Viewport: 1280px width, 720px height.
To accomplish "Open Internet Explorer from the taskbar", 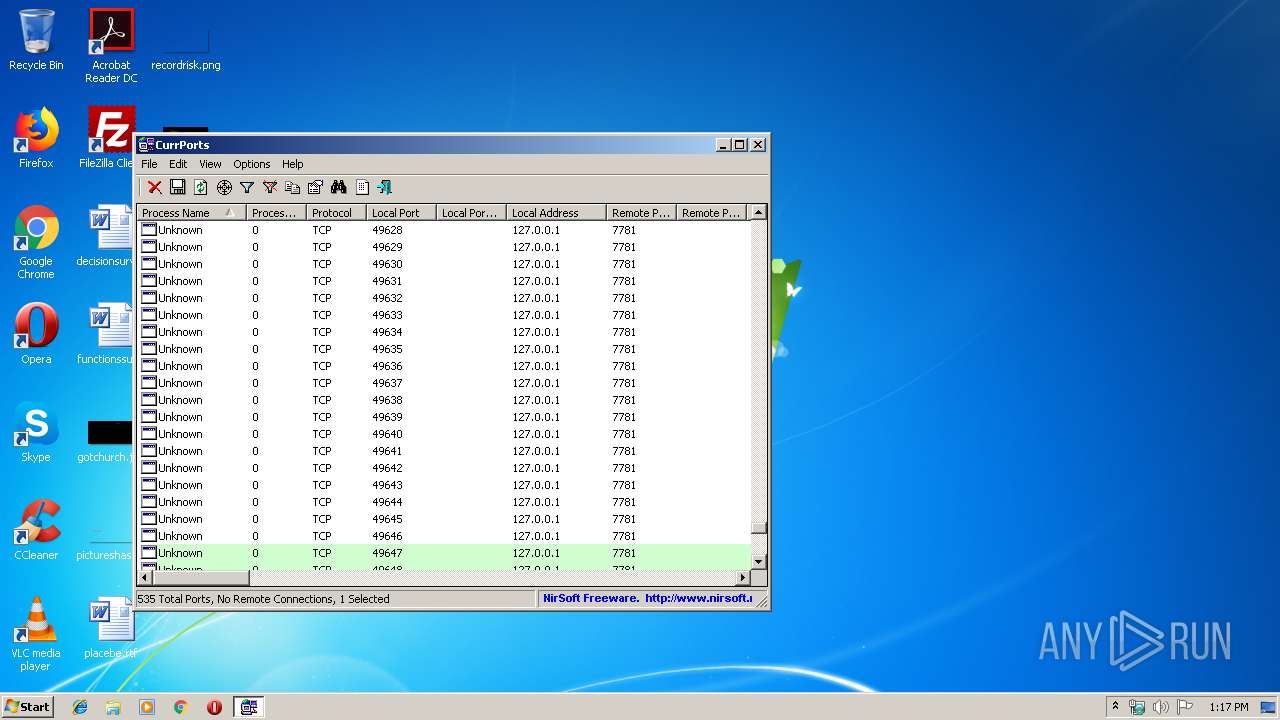I will tap(80, 707).
